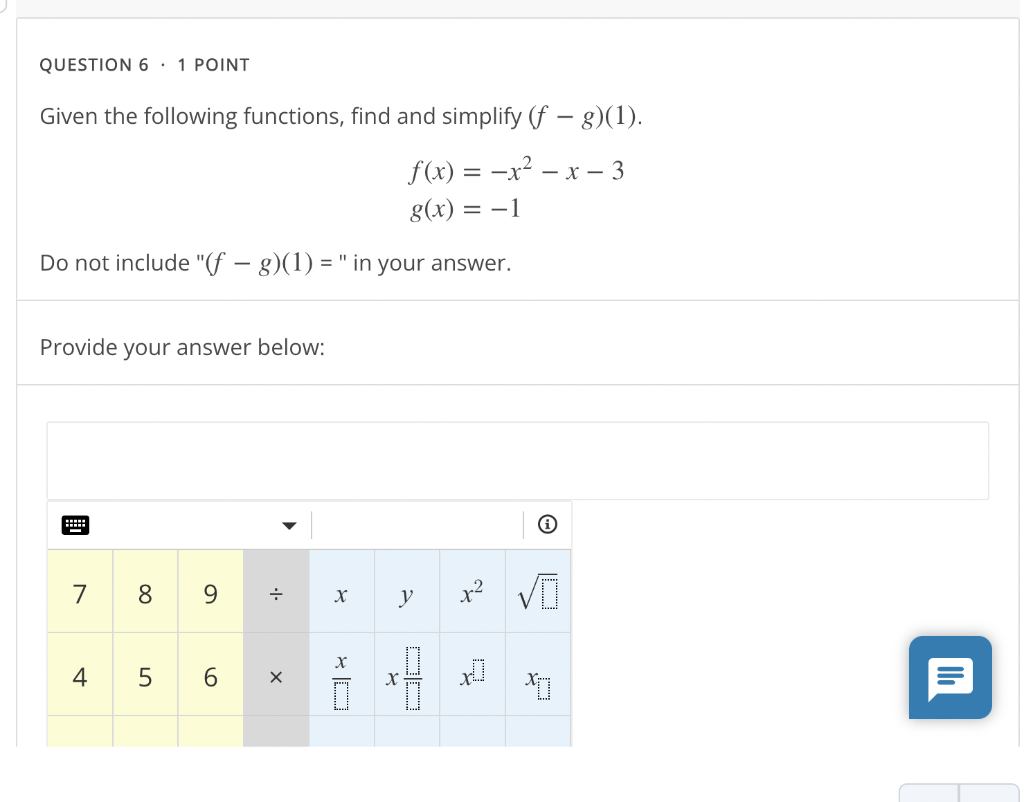Tap the number 8 key
This screenshot has height=802, width=1024.
145,592
